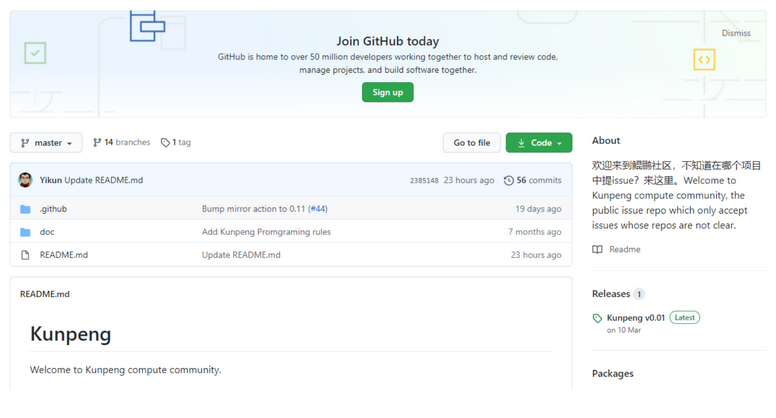The width and height of the screenshot is (776, 418).
Task: Click the .github folder icon
Action: [x=25, y=209]
